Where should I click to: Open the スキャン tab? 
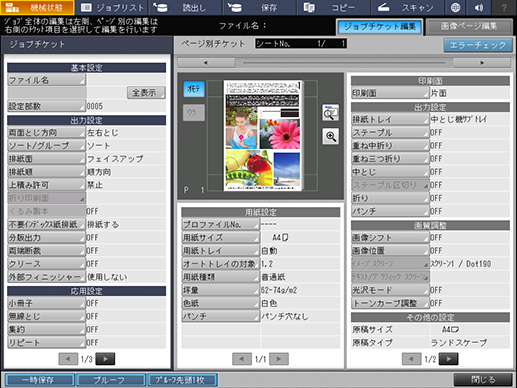click(x=407, y=7)
